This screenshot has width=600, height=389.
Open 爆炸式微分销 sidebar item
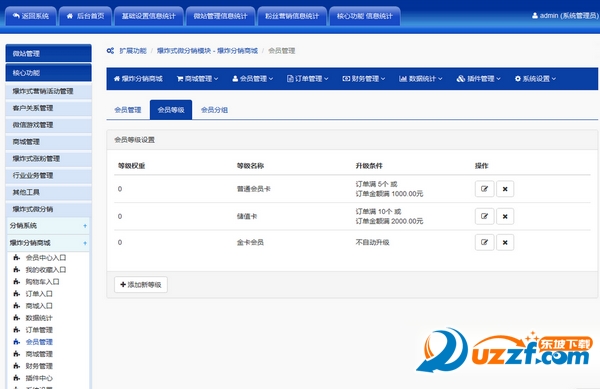pyautogui.click(x=49, y=209)
